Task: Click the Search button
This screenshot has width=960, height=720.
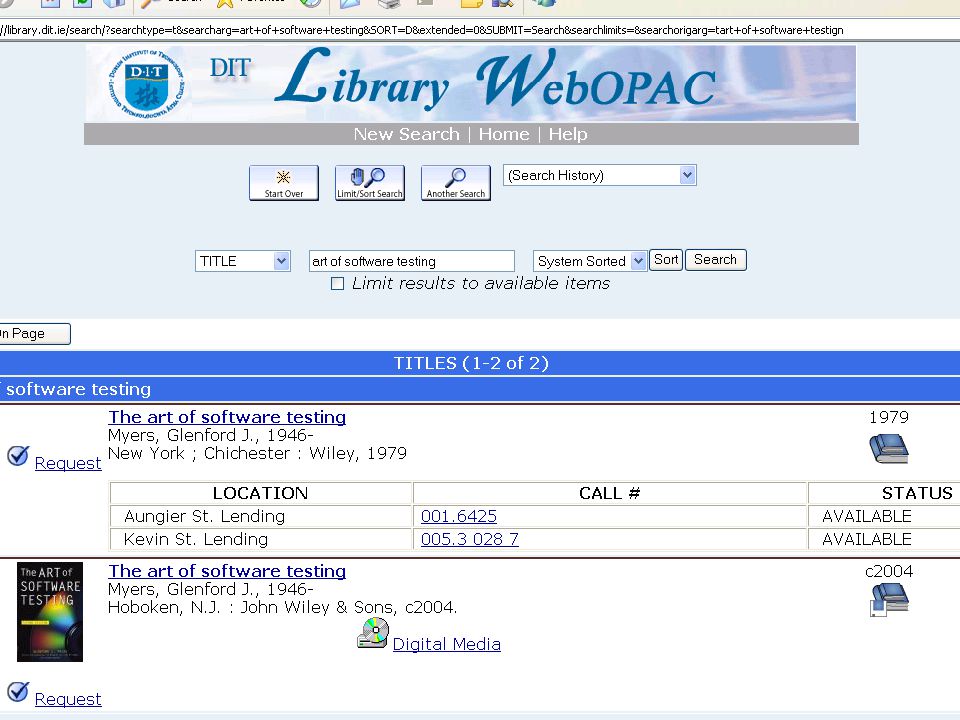Action: tap(715, 260)
